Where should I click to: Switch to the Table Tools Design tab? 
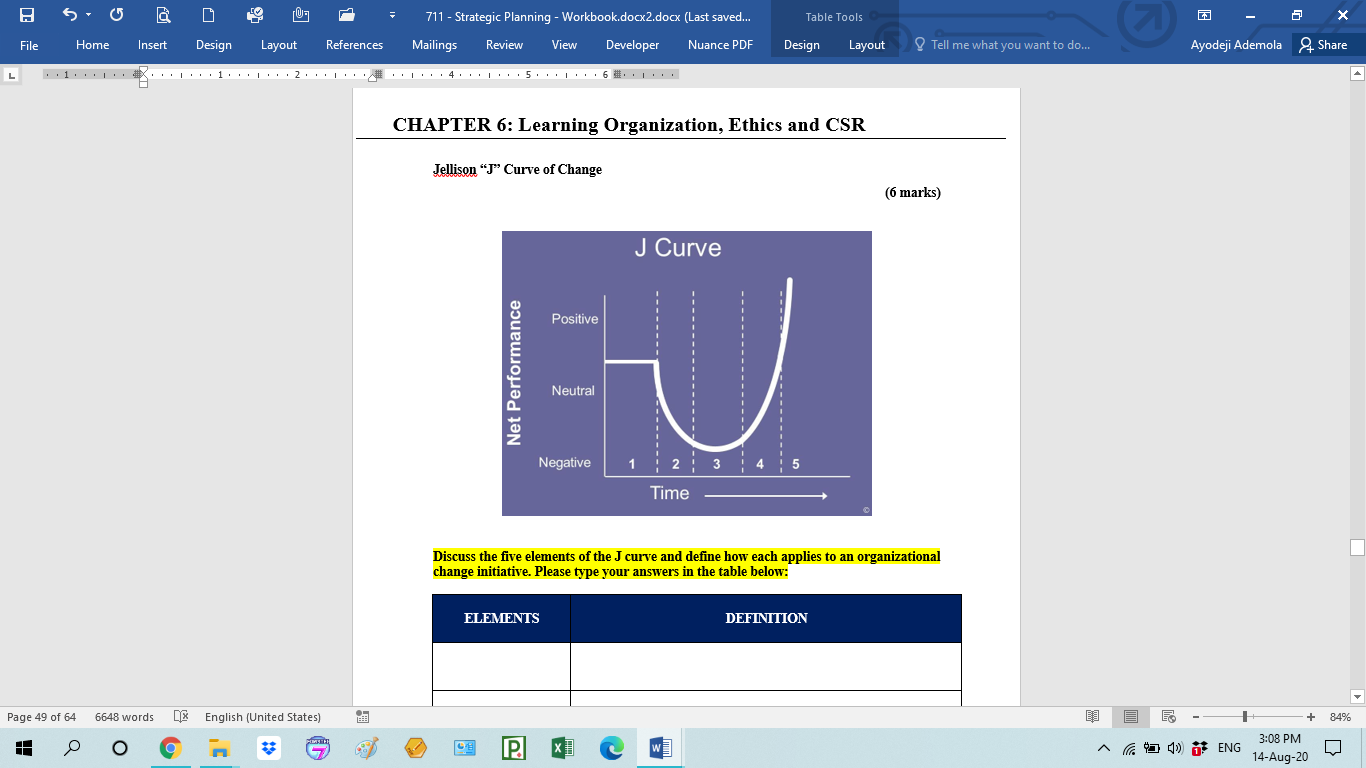coord(801,45)
